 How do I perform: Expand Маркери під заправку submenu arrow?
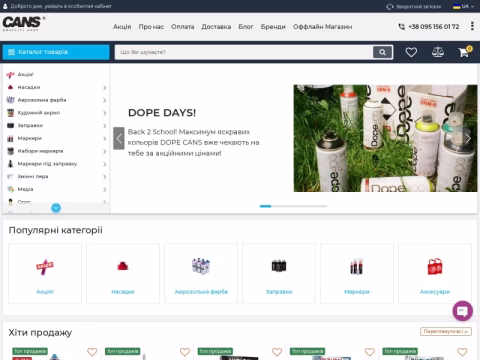(x=104, y=164)
